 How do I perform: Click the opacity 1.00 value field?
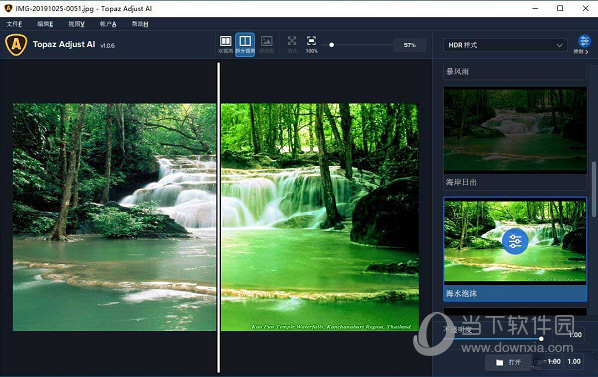coord(575,335)
